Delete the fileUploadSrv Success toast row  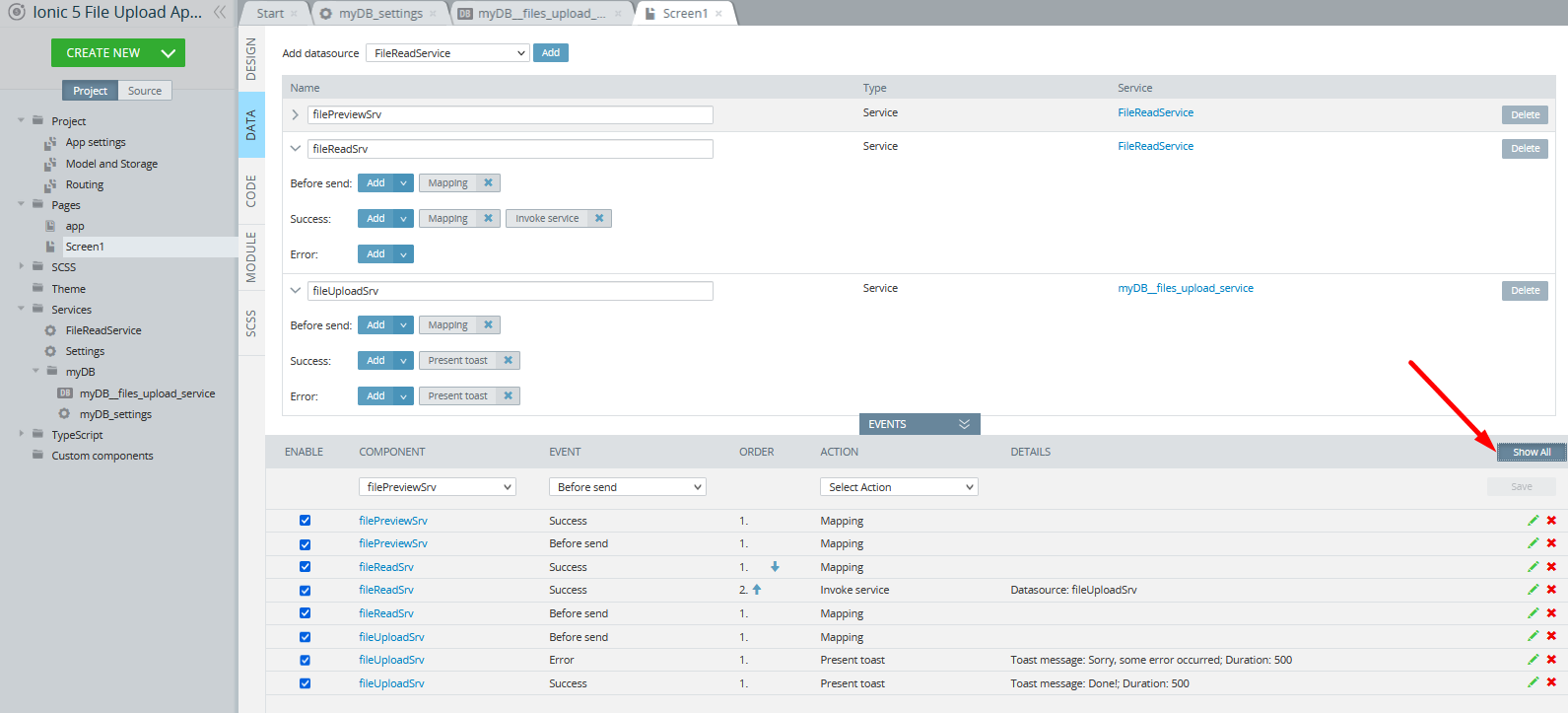tap(1551, 681)
